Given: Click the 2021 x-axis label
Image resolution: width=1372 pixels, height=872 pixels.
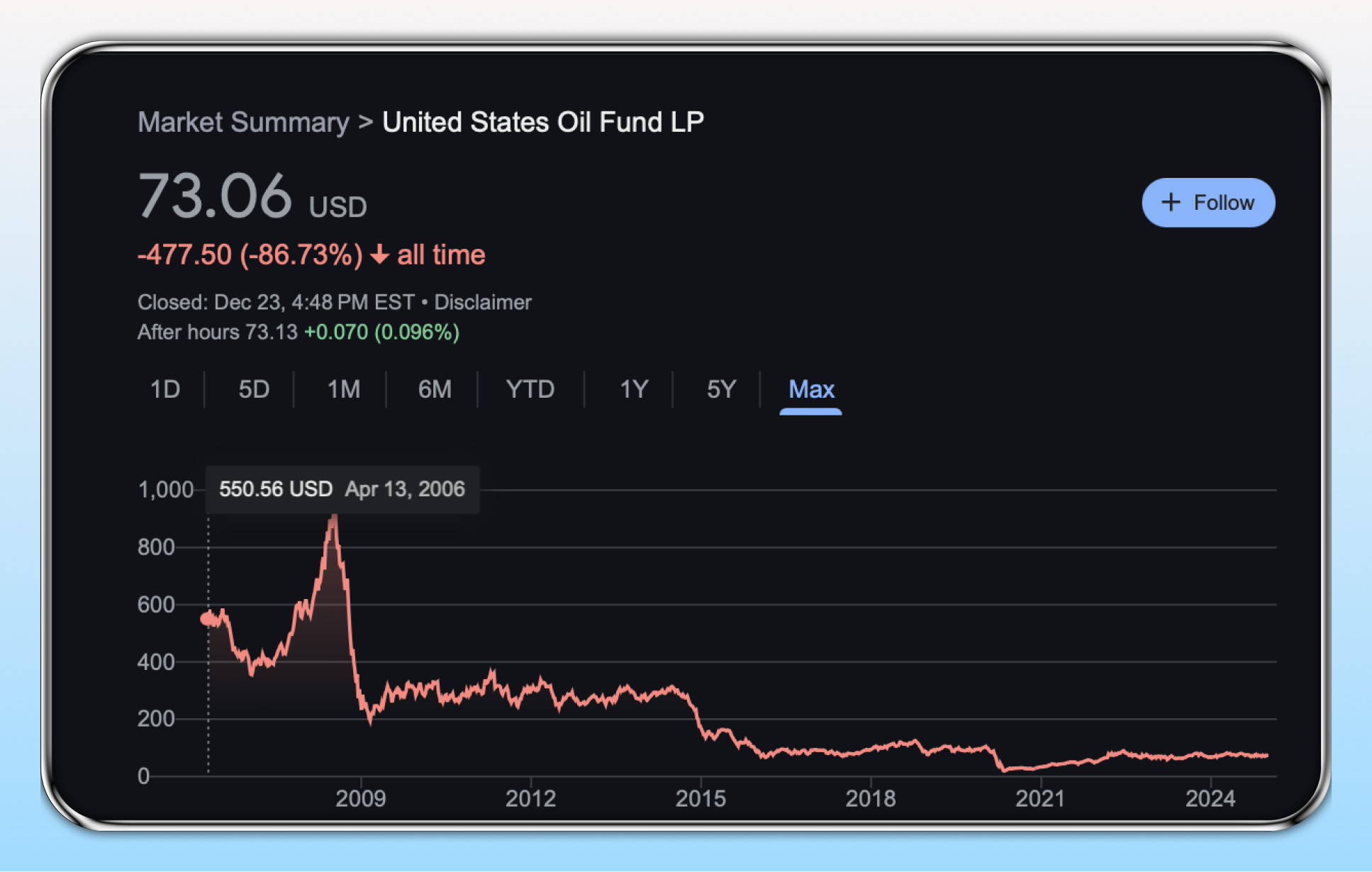Looking at the screenshot, I should pos(1040,798).
